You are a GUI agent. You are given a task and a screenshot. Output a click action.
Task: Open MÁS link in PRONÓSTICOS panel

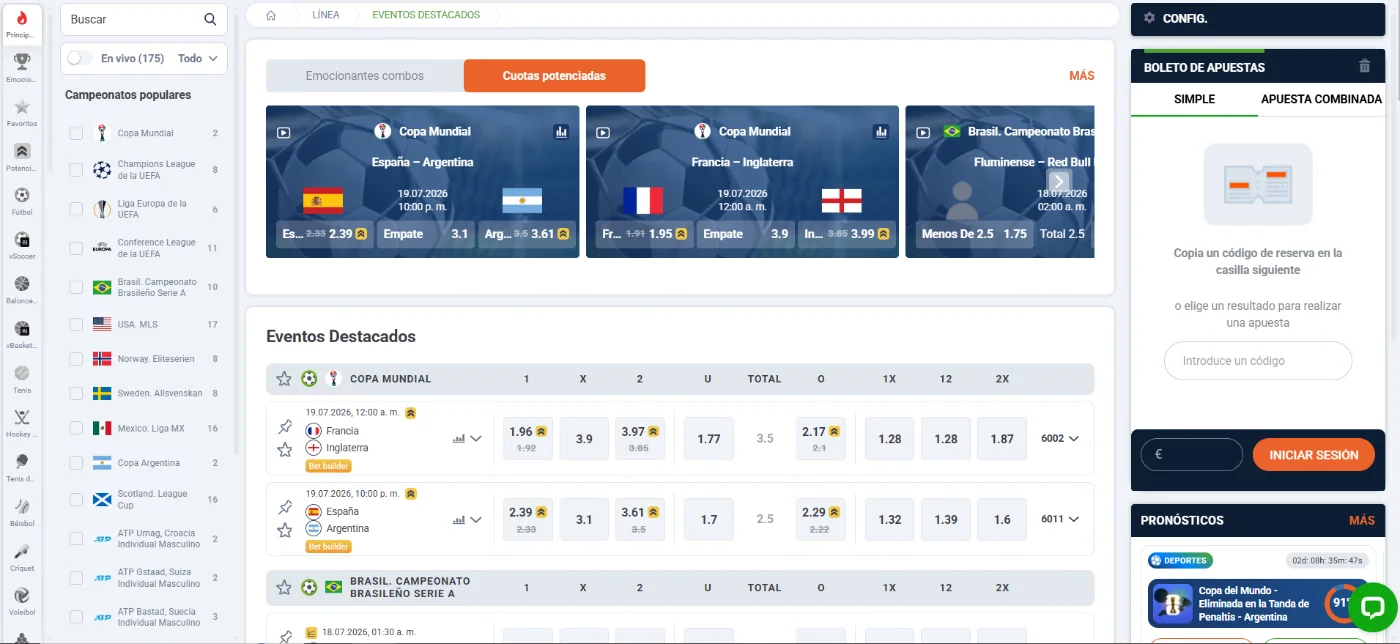point(1362,520)
